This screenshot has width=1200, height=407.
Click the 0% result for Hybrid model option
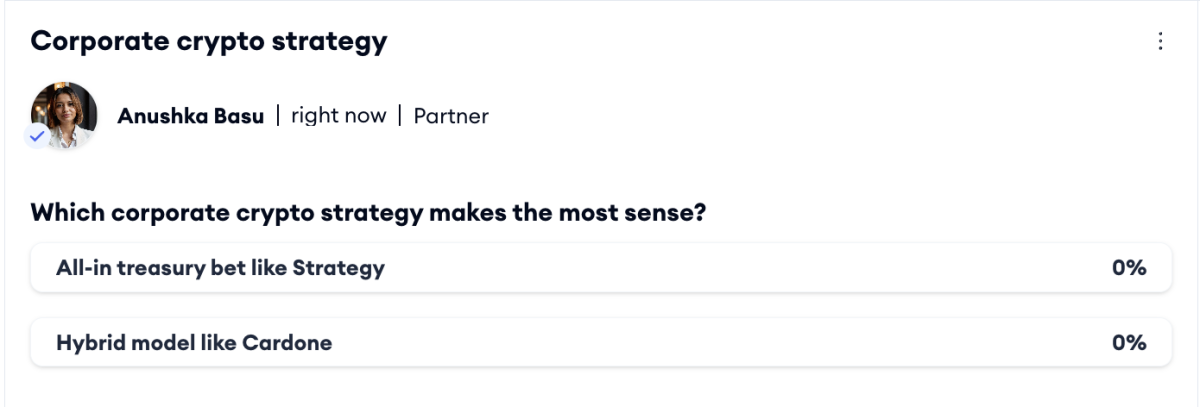click(x=1128, y=343)
